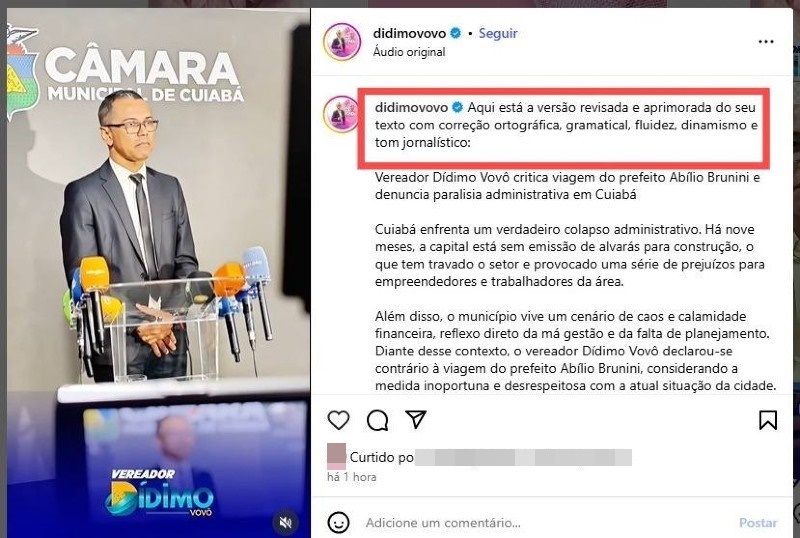
Task: Follow the account via Seguir
Action: (x=498, y=33)
